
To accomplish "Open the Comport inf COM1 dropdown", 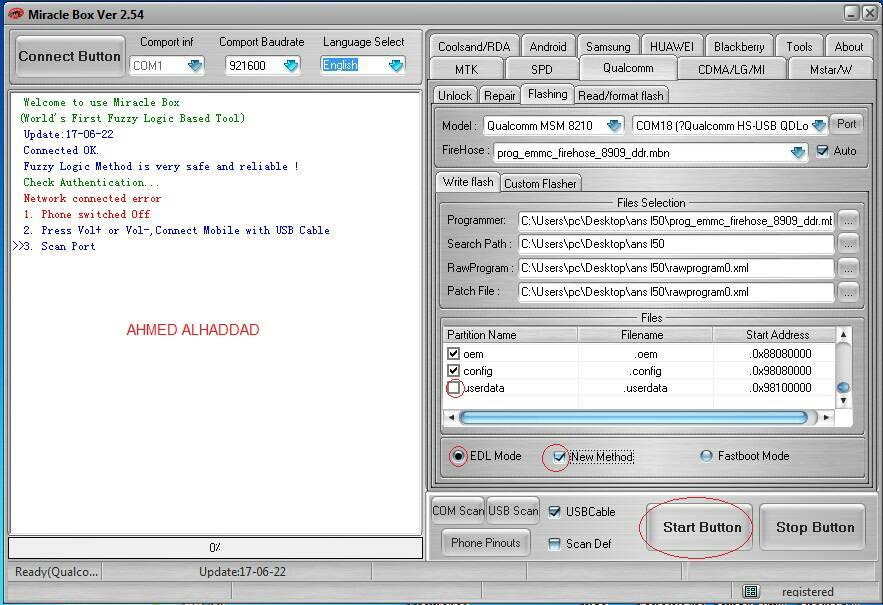I will tap(195, 66).
